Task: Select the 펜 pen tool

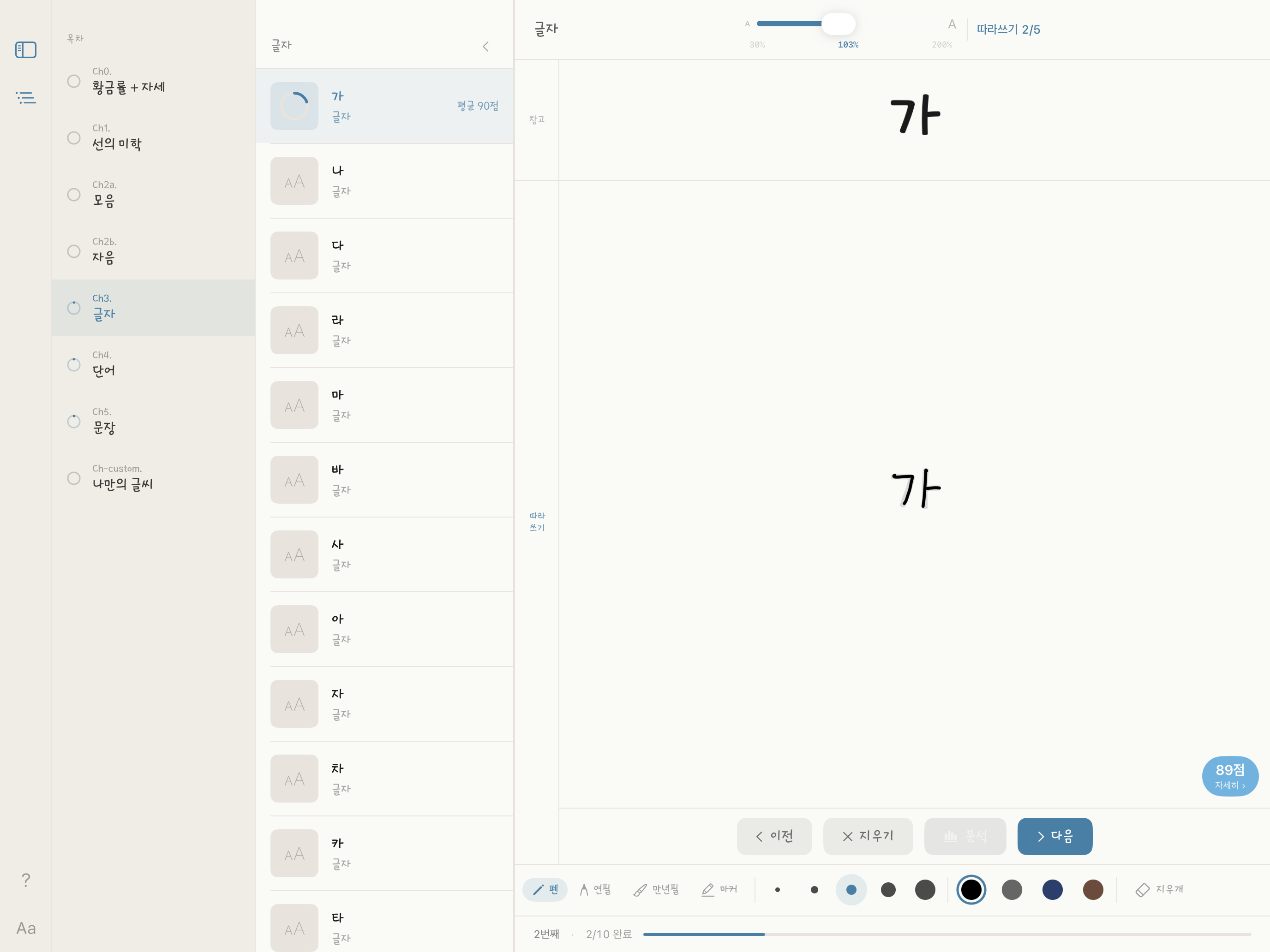Action: (545, 889)
